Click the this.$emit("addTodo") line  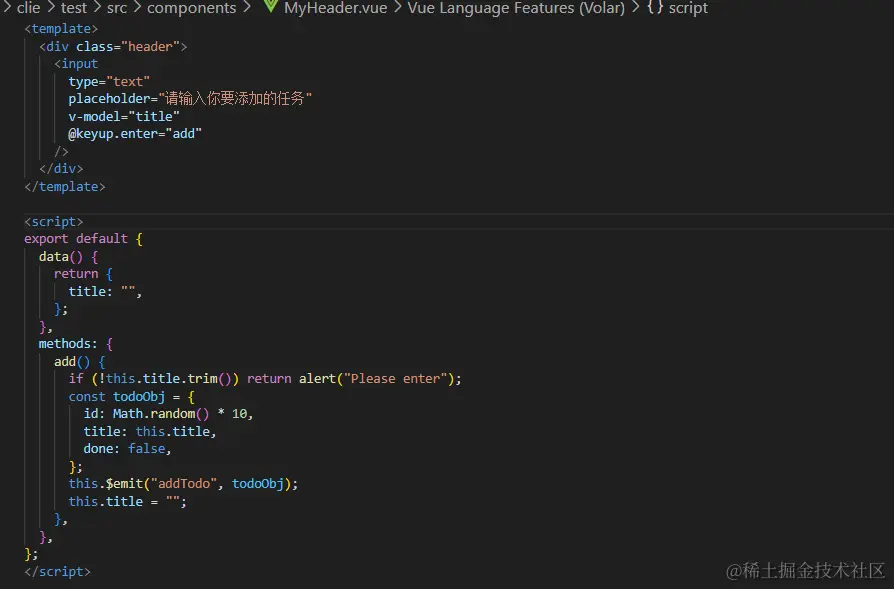[183, 484]
